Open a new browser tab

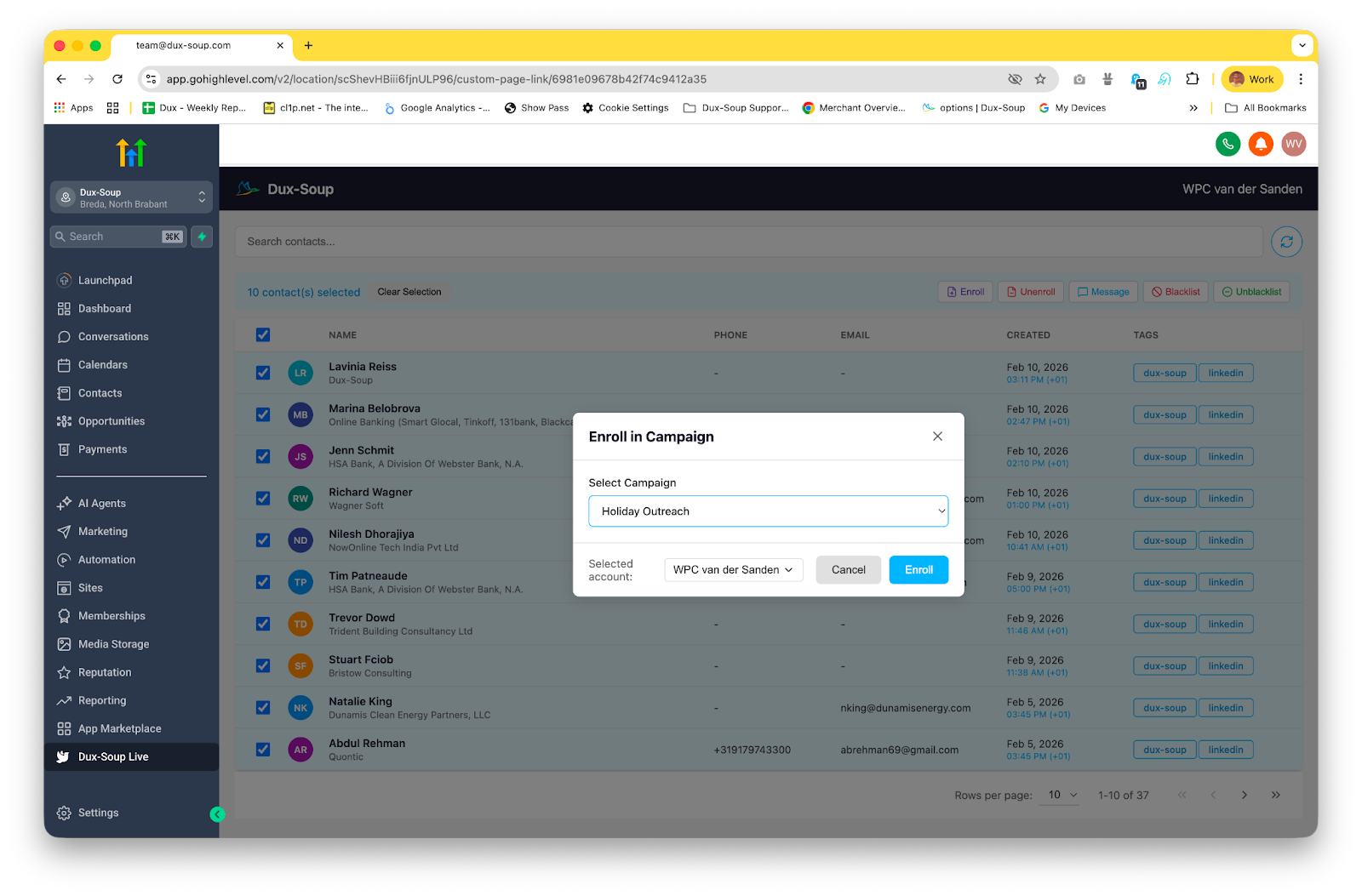point(308,45)
